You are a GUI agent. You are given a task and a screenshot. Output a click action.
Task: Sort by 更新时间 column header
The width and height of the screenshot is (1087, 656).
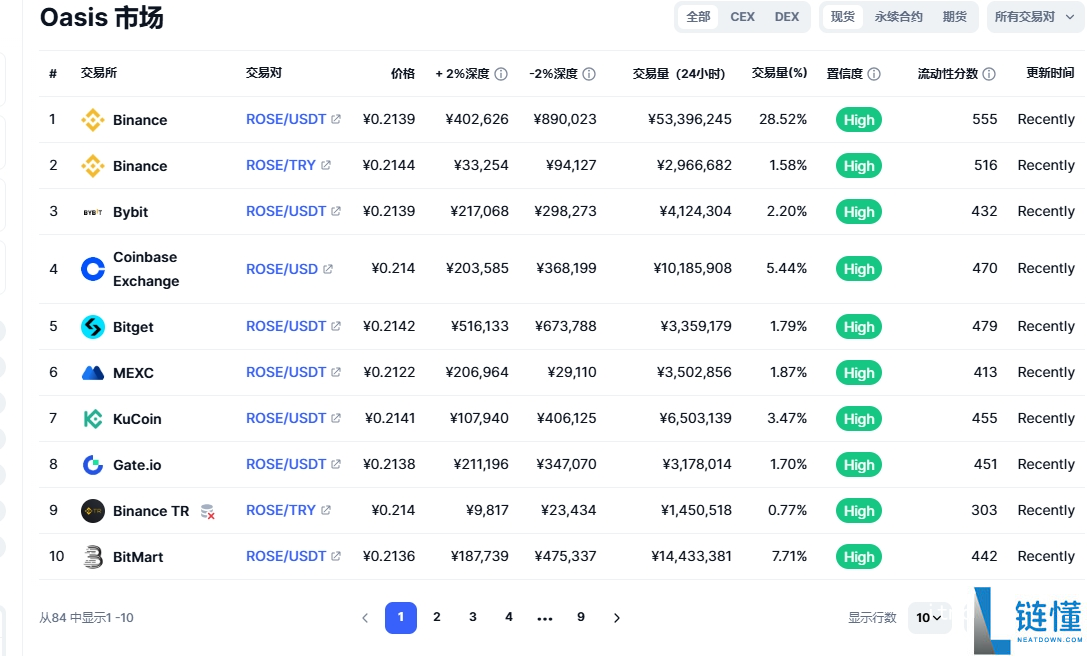click(1050, 73)
